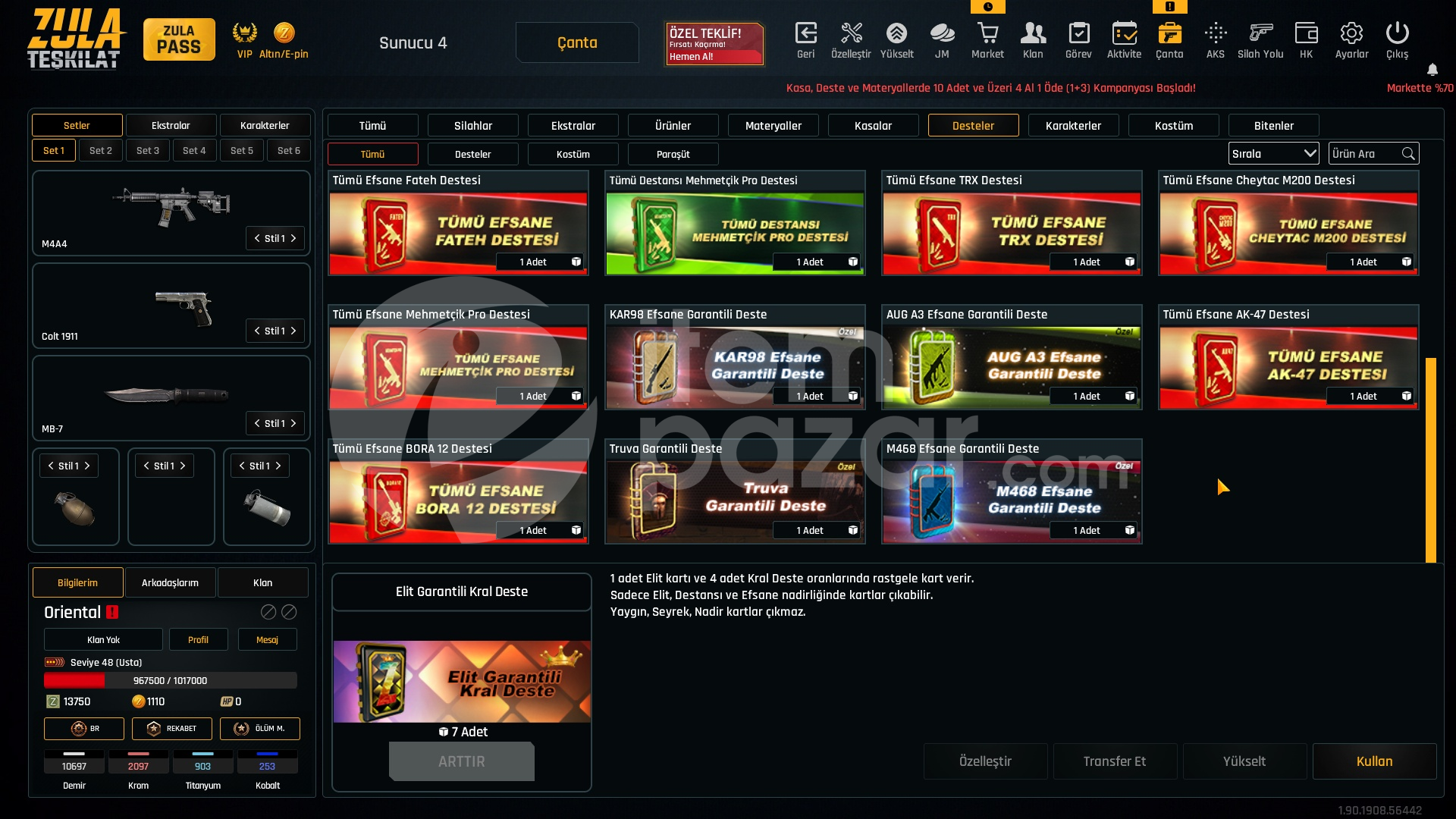Screen dimensions: 1456x819
Task: Select the AUG A3 Efsane Garantili Deste card
Action: pos(1012,357)
